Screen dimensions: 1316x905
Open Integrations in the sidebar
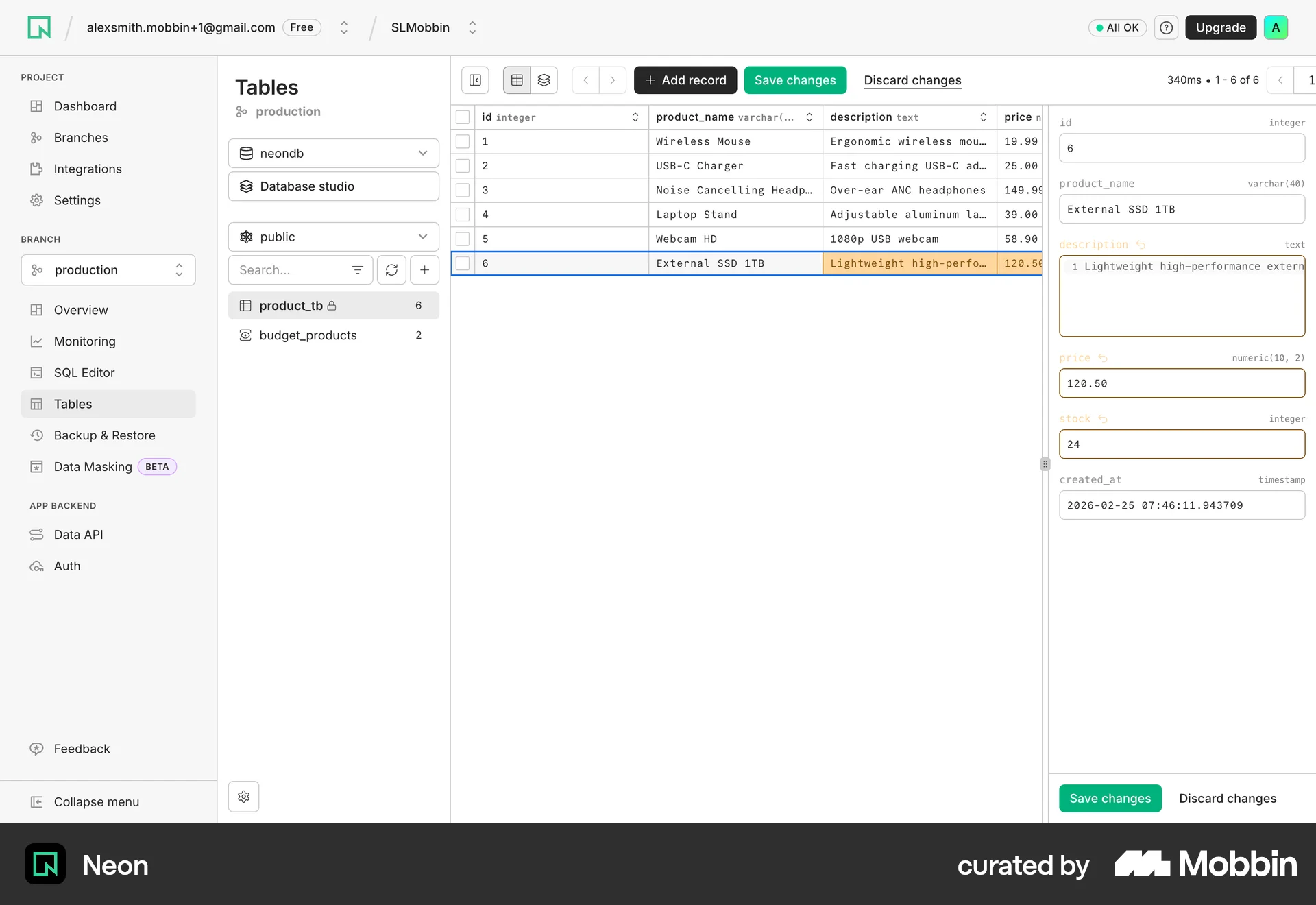(108, 169)
